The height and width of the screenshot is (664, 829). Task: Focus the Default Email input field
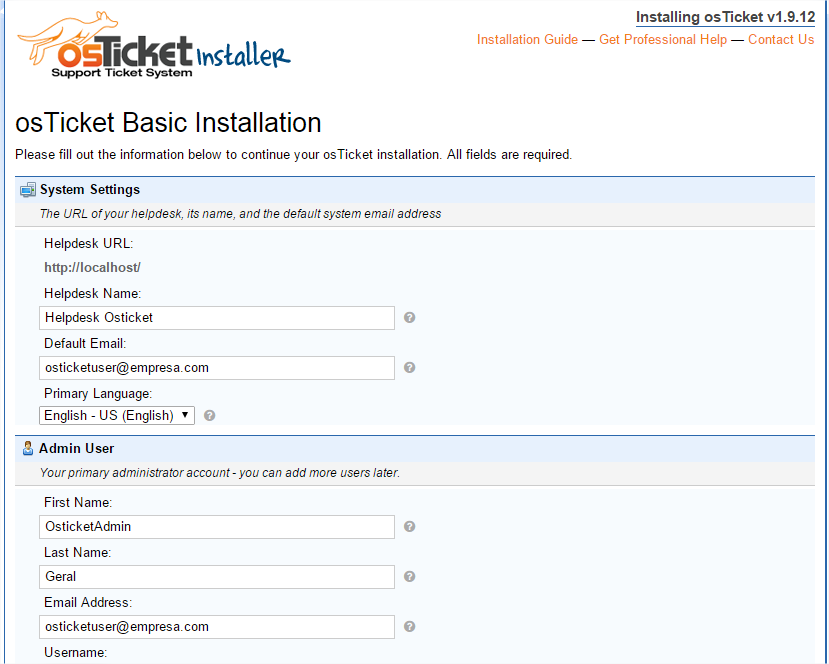pos(217,368)
